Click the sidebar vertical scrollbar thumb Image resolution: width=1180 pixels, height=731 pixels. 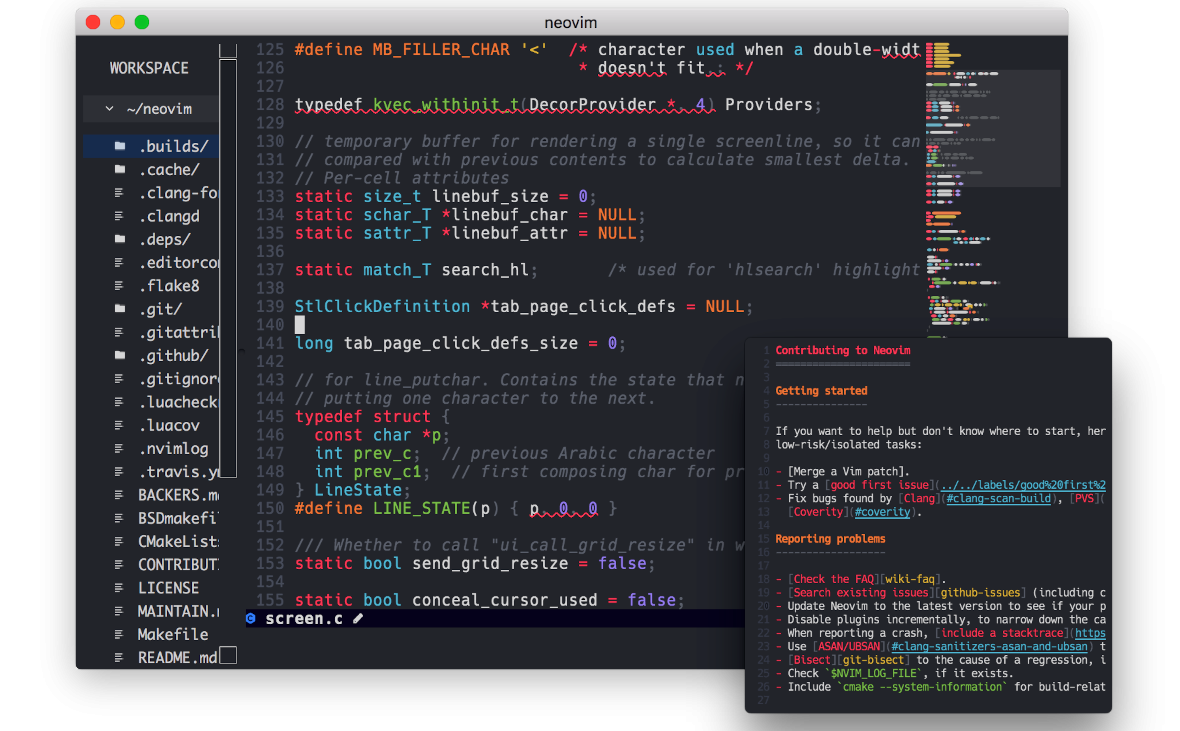(x=228, y=268)
